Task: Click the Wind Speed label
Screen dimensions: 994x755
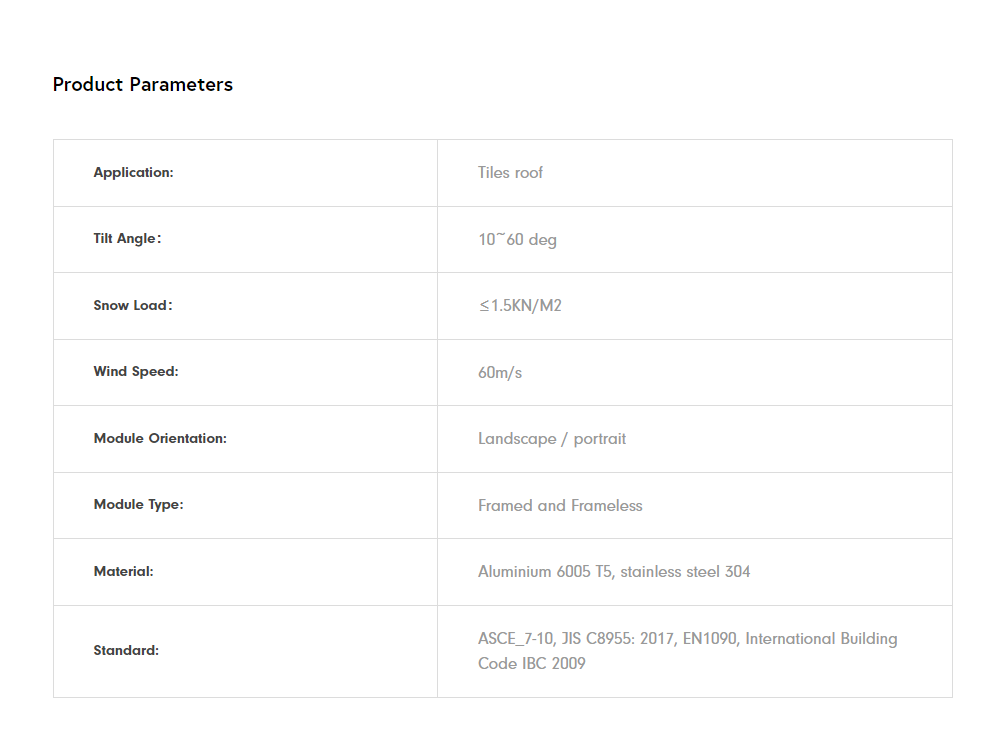Action: click(135, 372)
